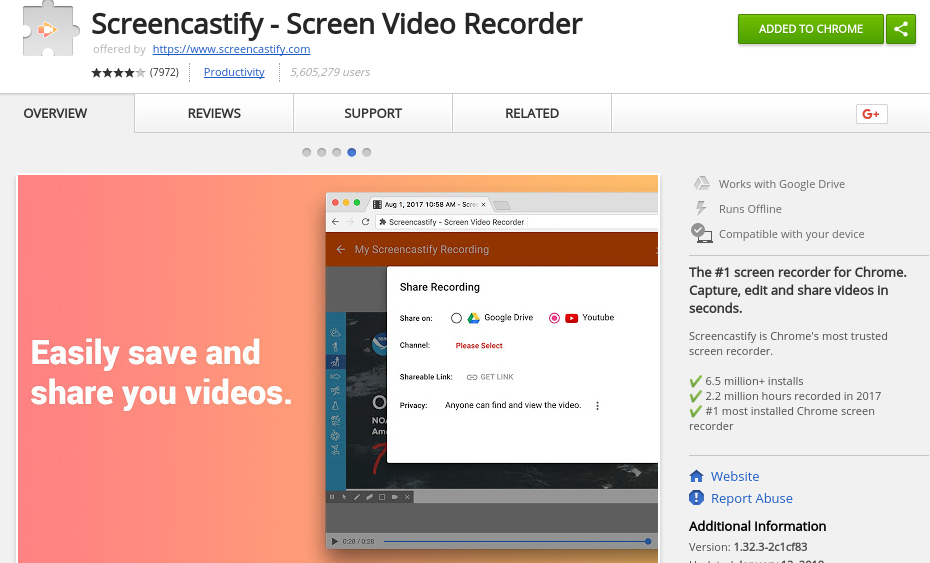Click the star rating icons
930x563 pixels.
[118, 72]
